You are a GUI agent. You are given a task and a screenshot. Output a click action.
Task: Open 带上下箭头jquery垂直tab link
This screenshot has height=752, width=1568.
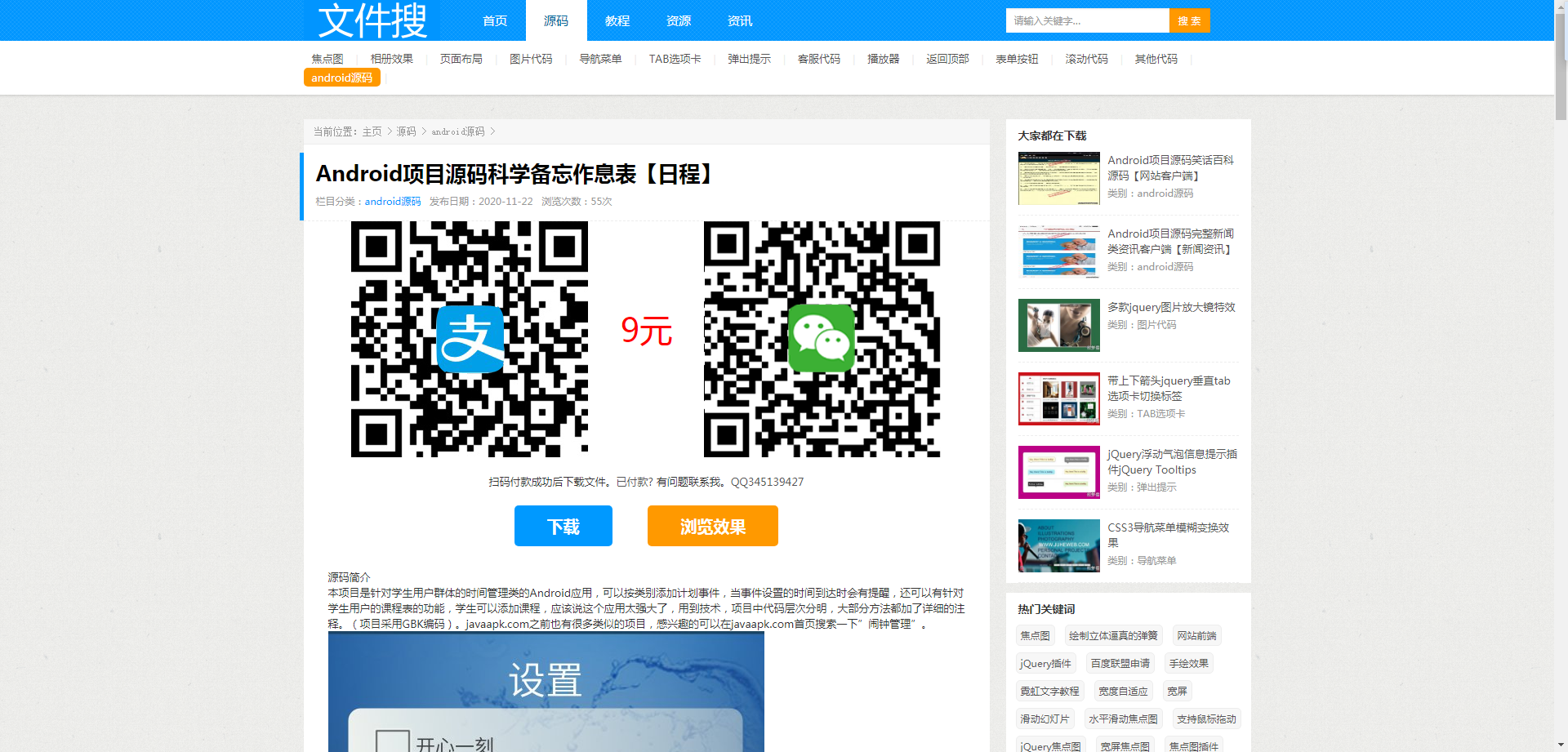coord(1169,388)
